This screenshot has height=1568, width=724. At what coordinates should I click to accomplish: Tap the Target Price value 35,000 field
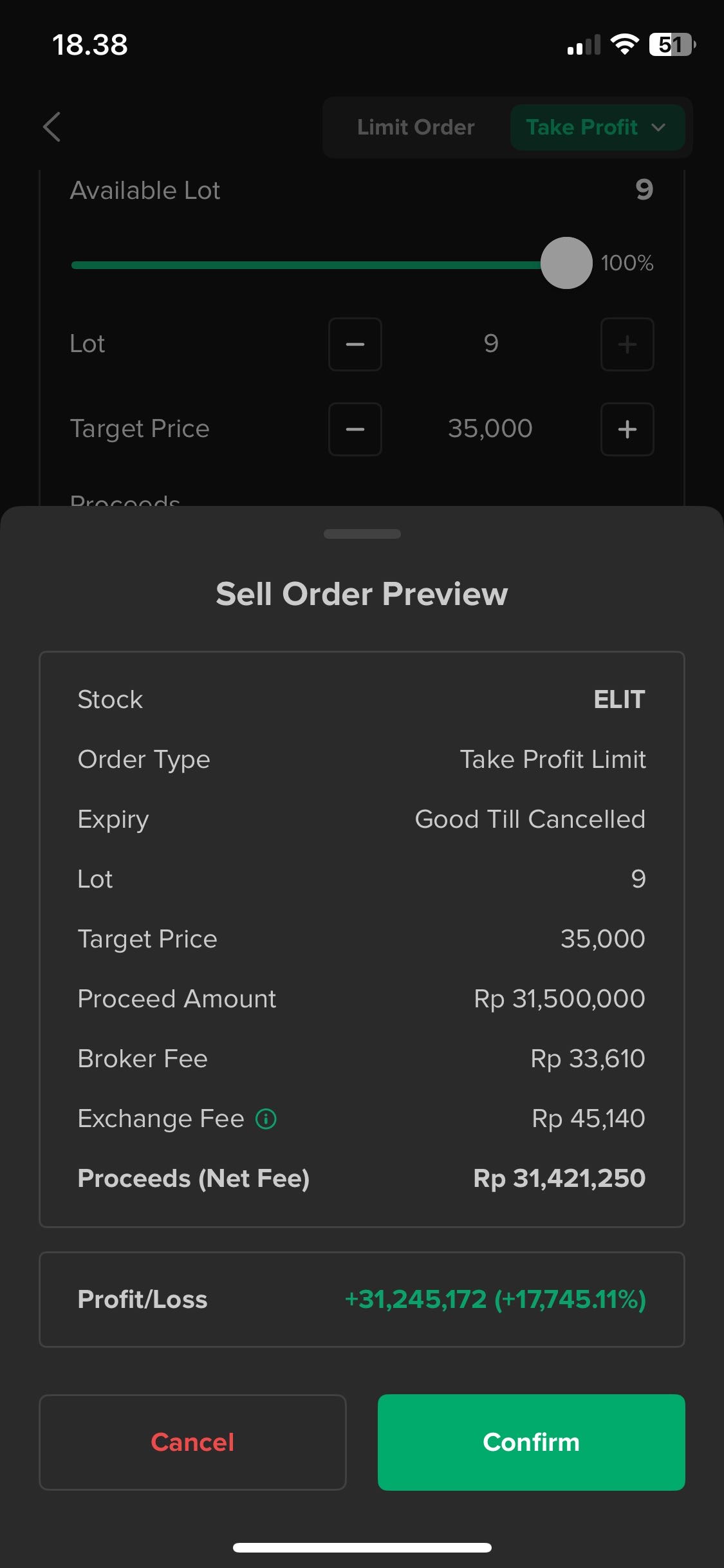click(490, 429)
